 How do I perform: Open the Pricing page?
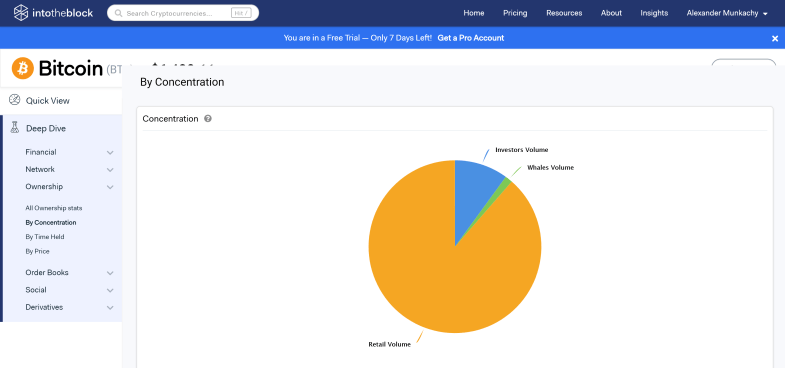tap(515, 13)
